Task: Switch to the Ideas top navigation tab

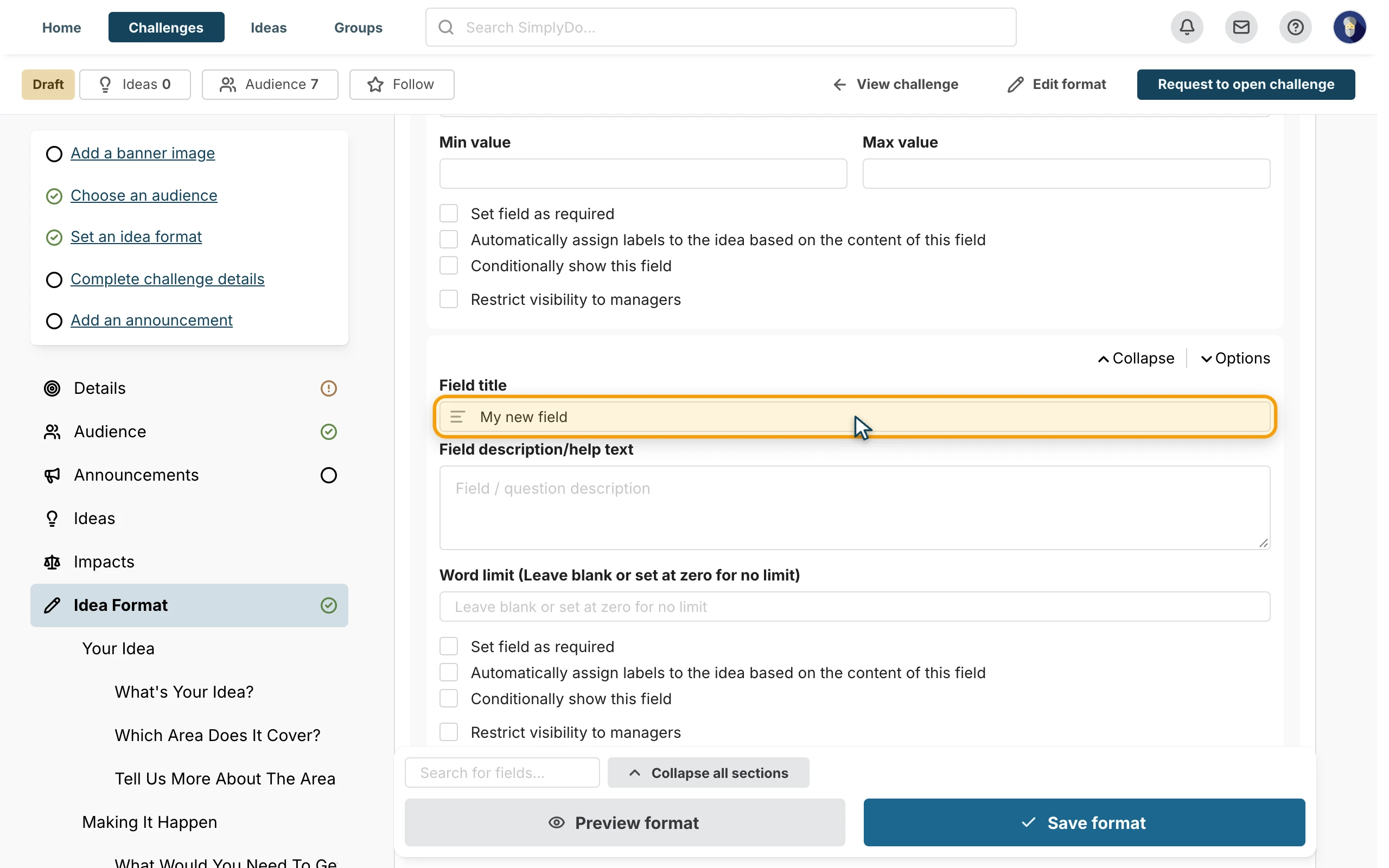Action: tap(268, 27)
